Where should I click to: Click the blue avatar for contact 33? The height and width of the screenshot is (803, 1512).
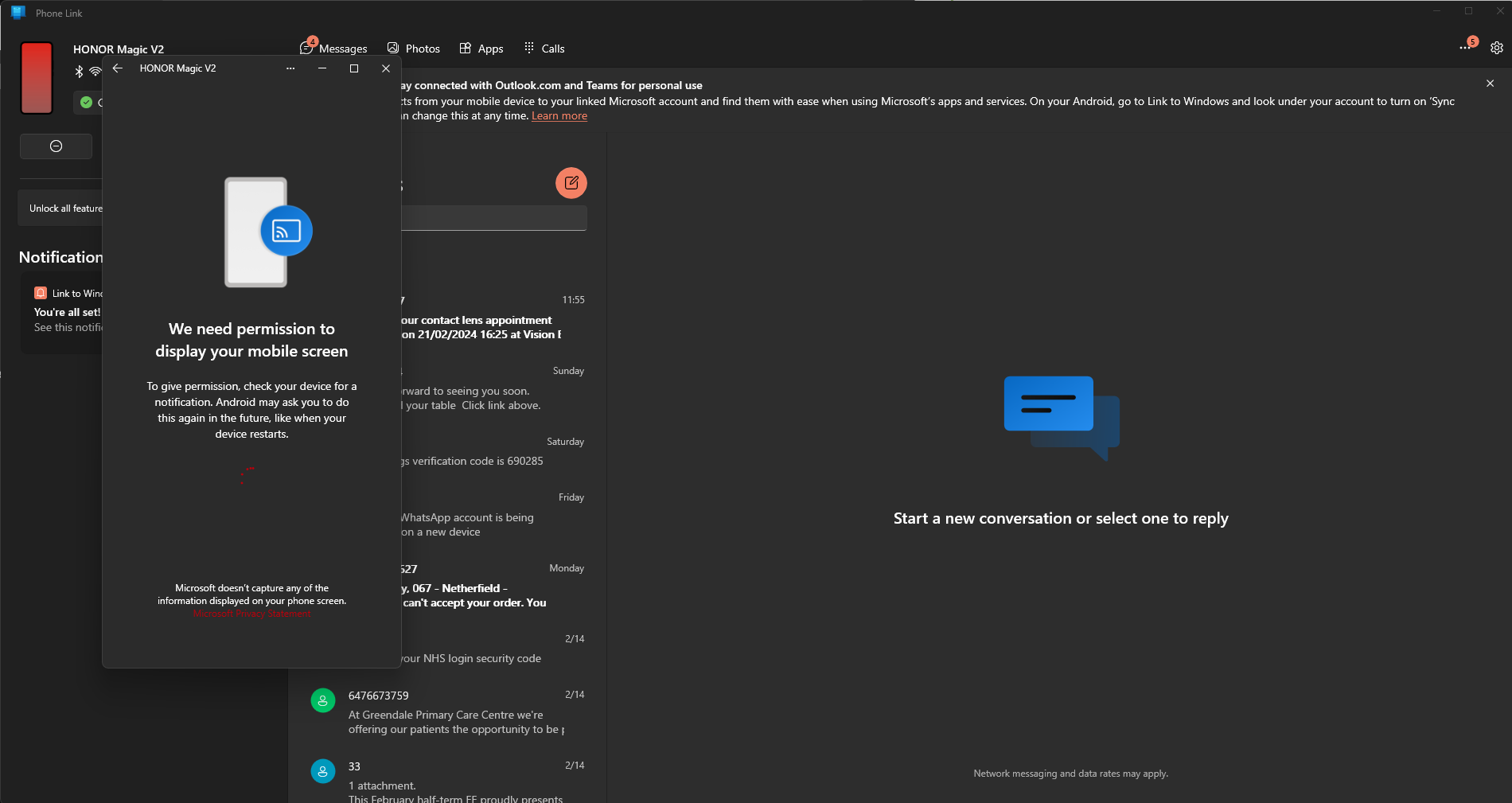coord(323,771)
